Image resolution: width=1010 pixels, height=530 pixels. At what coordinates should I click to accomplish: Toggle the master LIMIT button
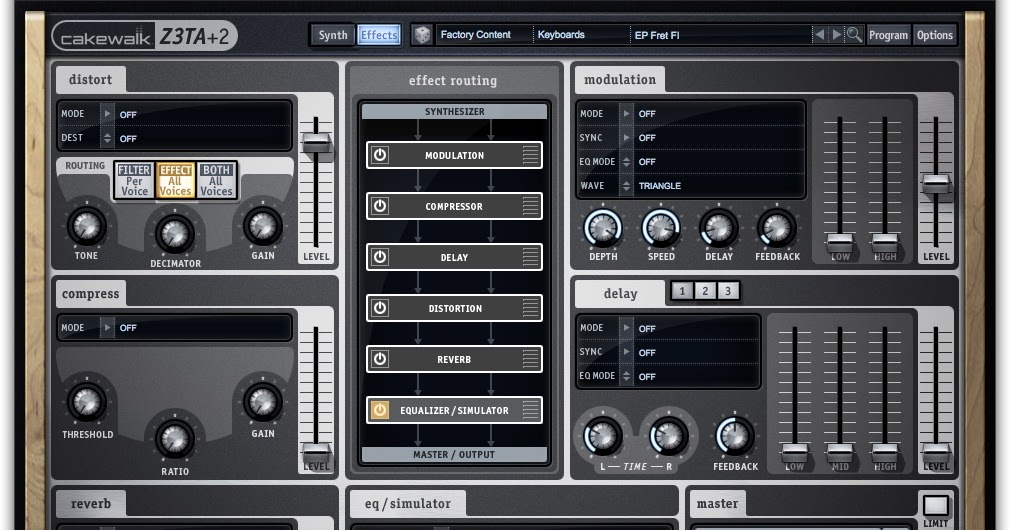coord(935,506)
